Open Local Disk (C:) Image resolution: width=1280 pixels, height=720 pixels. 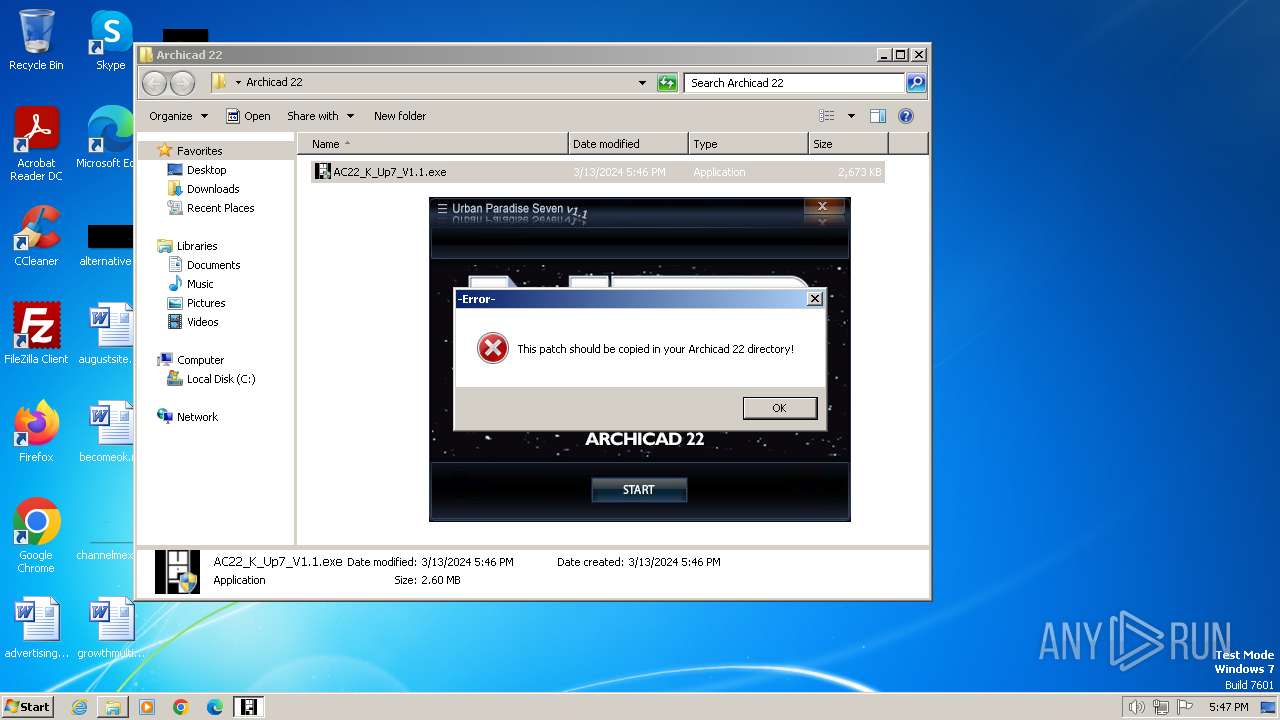(x=221, y=379)
